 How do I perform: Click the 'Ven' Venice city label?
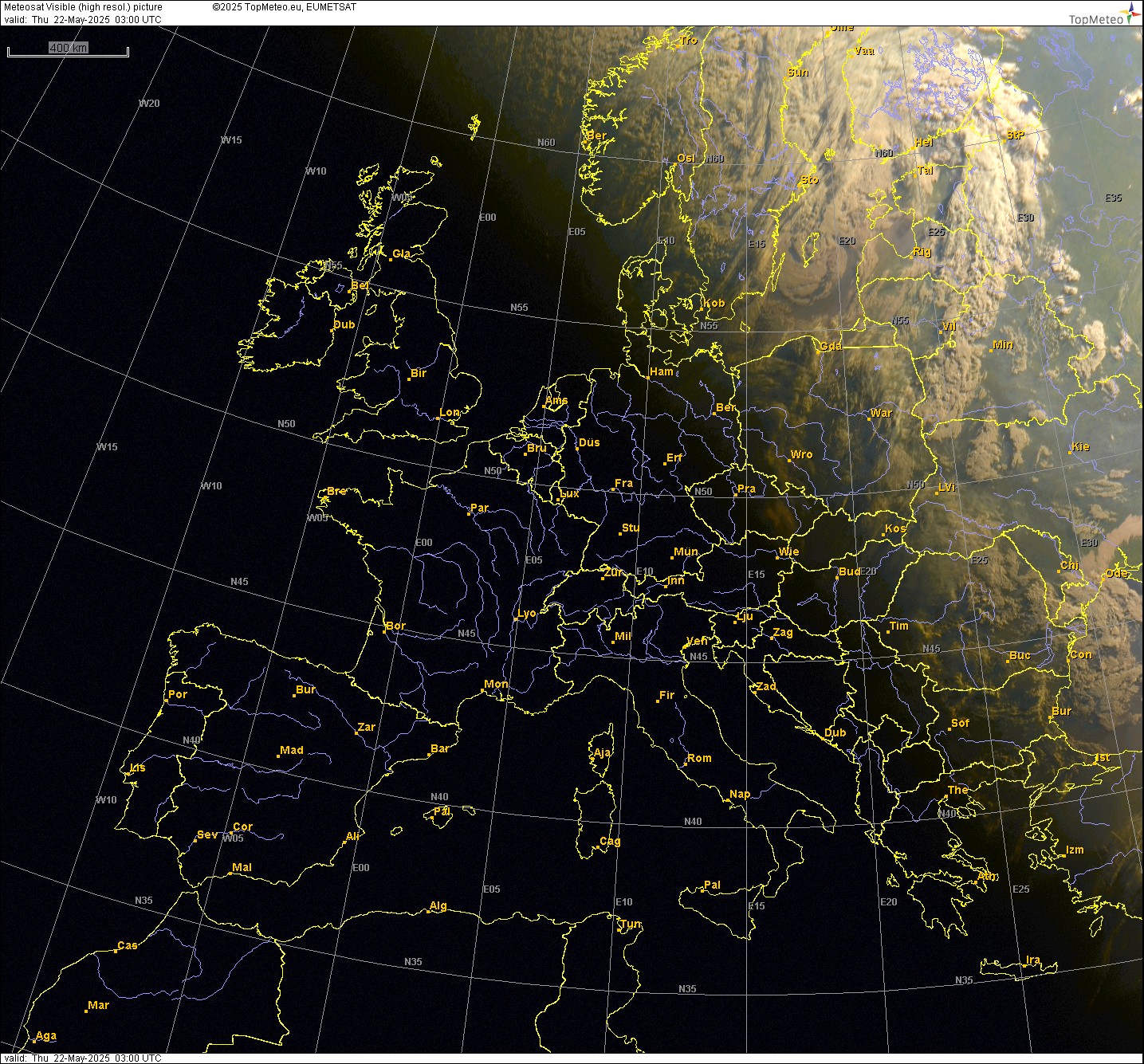[697, 641]
